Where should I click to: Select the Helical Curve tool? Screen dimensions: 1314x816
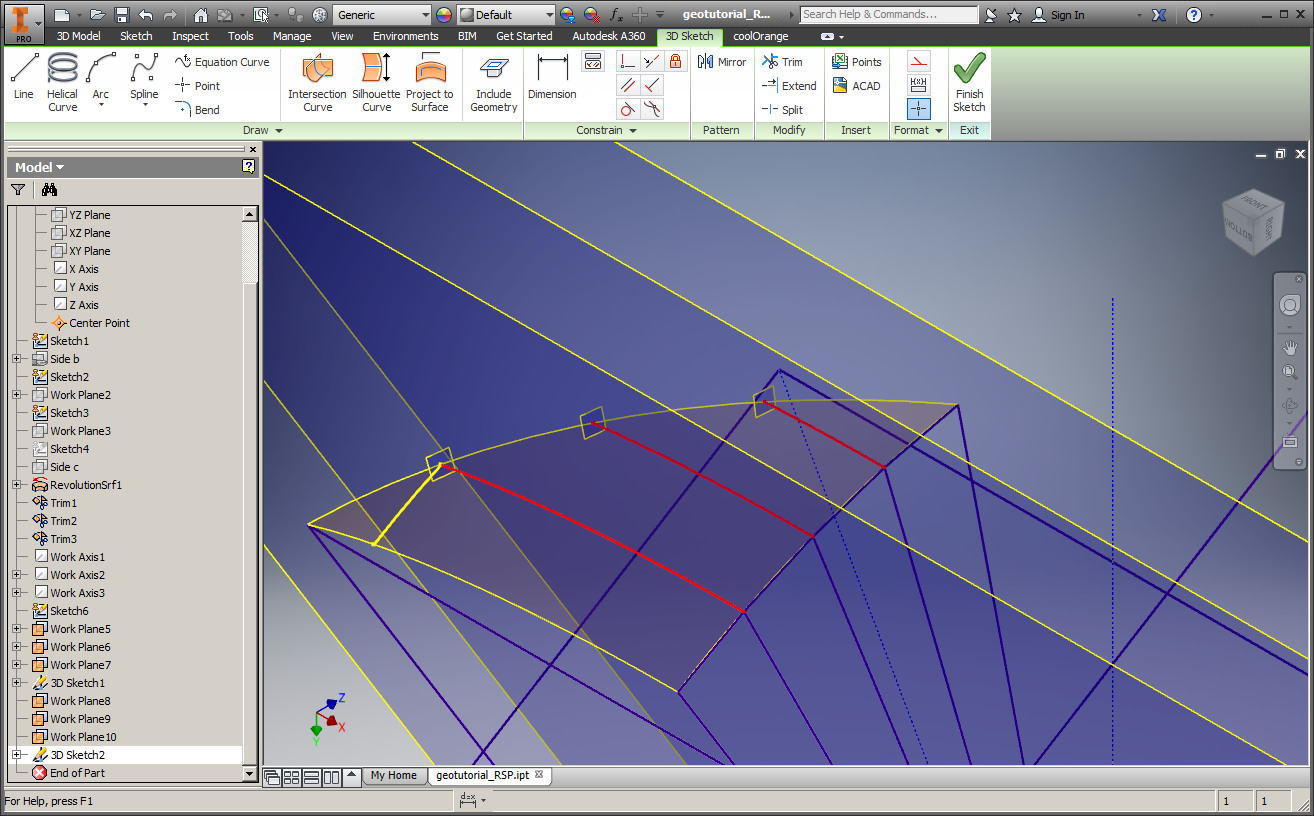pos(62,82)
